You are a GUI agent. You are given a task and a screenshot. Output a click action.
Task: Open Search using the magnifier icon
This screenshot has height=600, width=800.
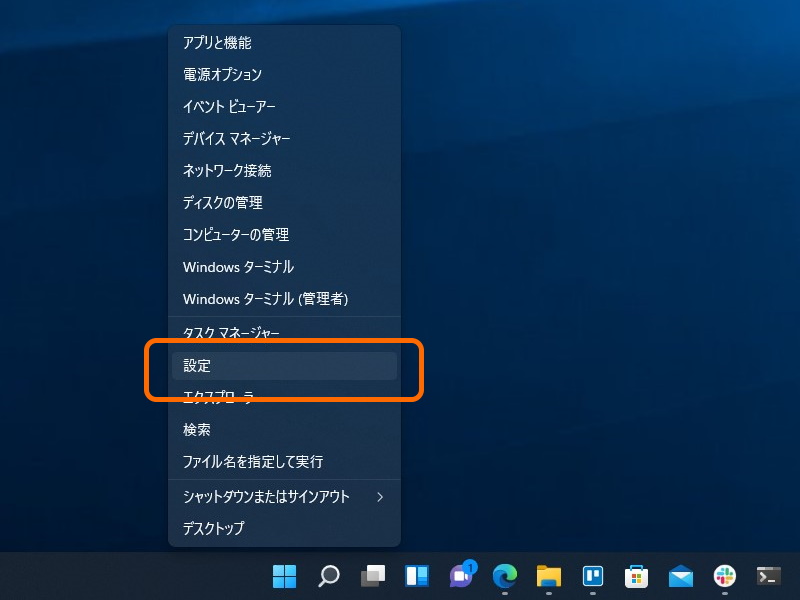(x=328, y=577)
